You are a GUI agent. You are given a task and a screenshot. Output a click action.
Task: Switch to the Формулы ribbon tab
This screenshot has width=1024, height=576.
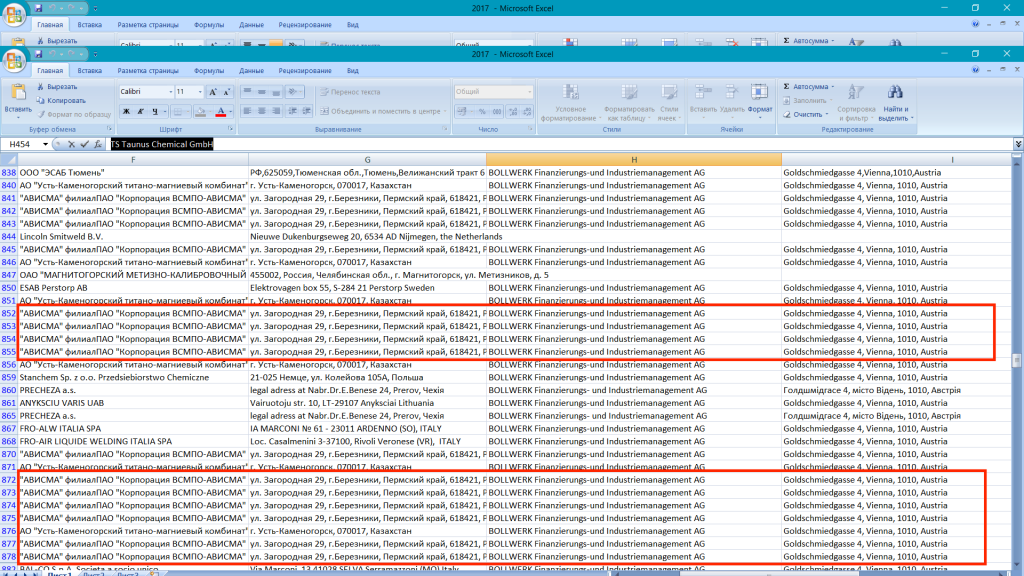pos(209,71)
